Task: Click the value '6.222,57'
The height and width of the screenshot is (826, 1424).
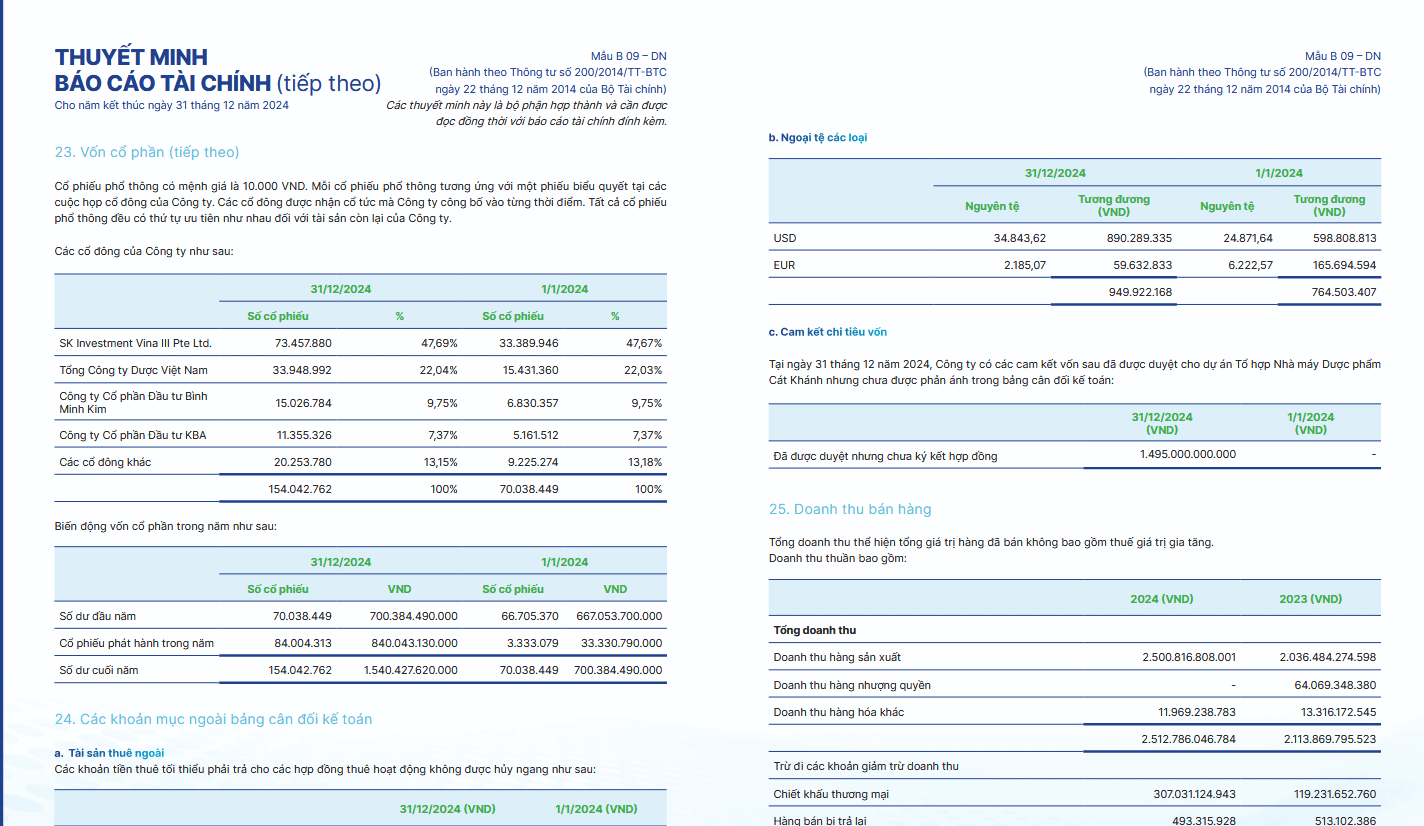Action: tap(1251, 265)
